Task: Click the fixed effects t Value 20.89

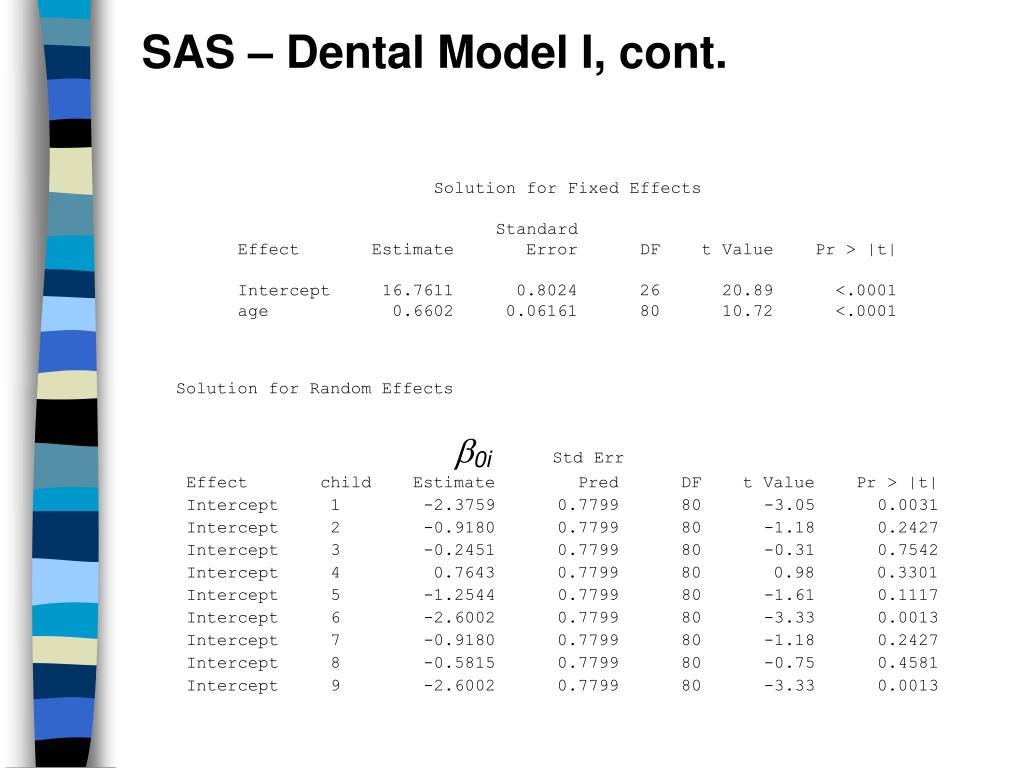Action: [x=747, y=291]
